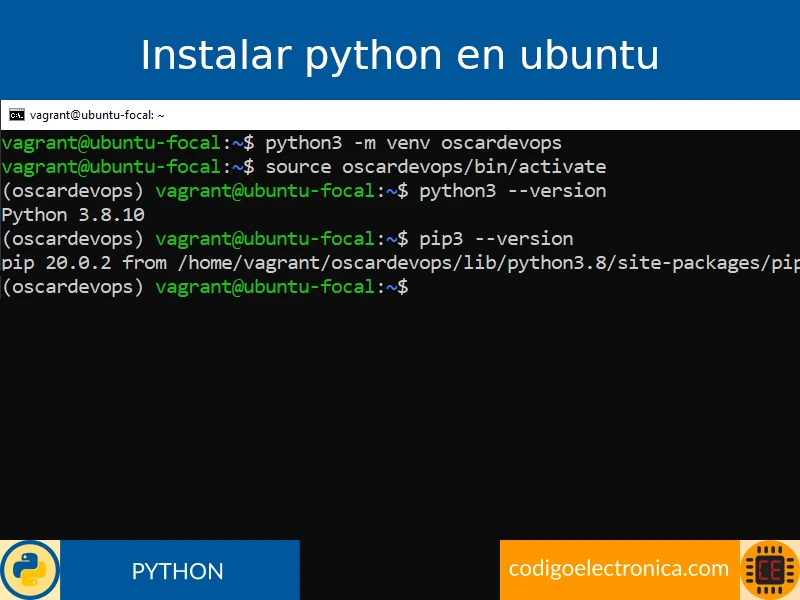Image resolution: width=800 pixels, height=600 pixels.
Task: Click the PYTHON label banner
Action: (x=178, y=570)
